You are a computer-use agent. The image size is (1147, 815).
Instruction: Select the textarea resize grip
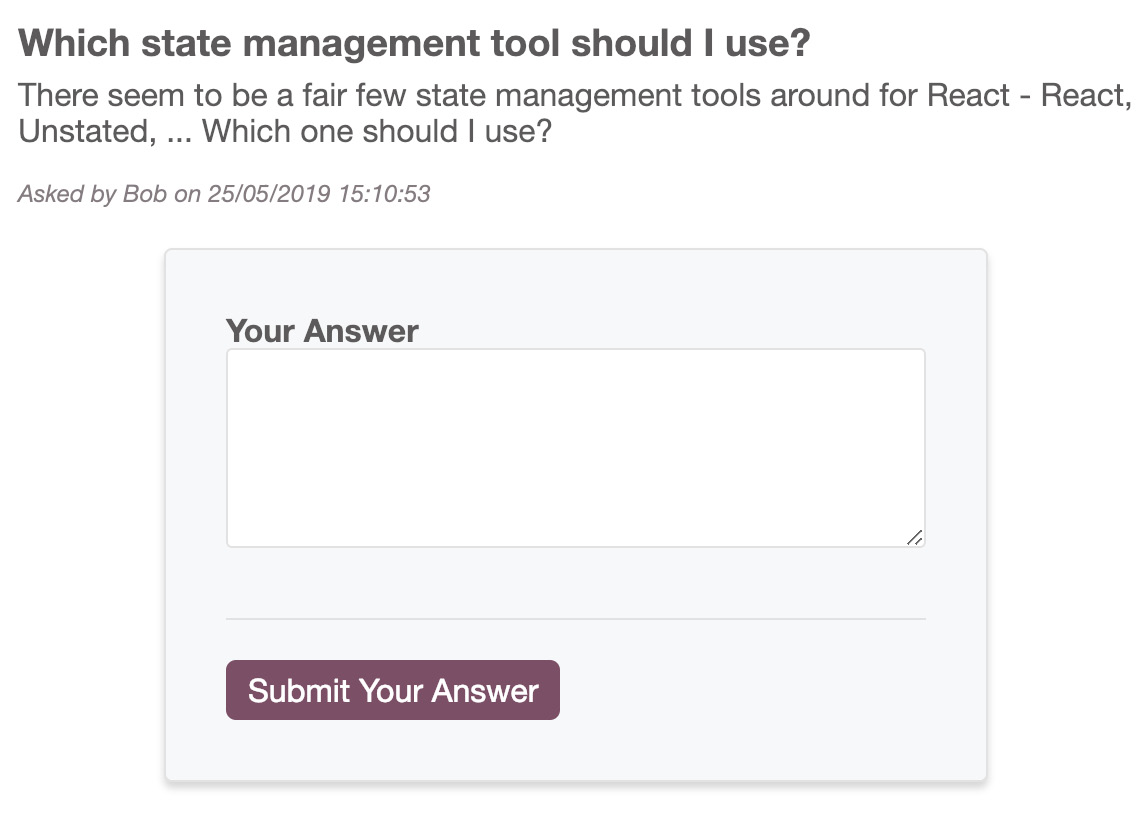(916, 538)
